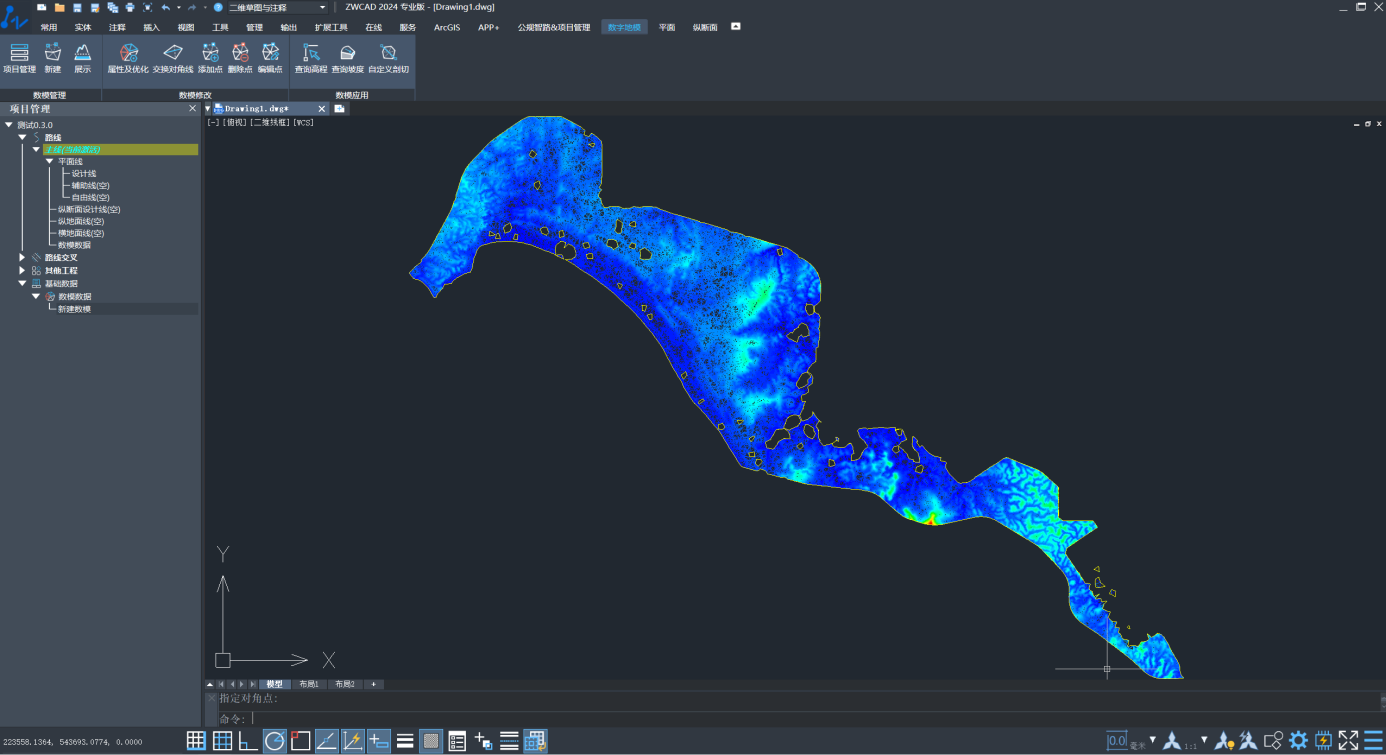Viewport: 1386px width, 755px height.
Task: Click the ZWCAD application logo
Action: 14,17
